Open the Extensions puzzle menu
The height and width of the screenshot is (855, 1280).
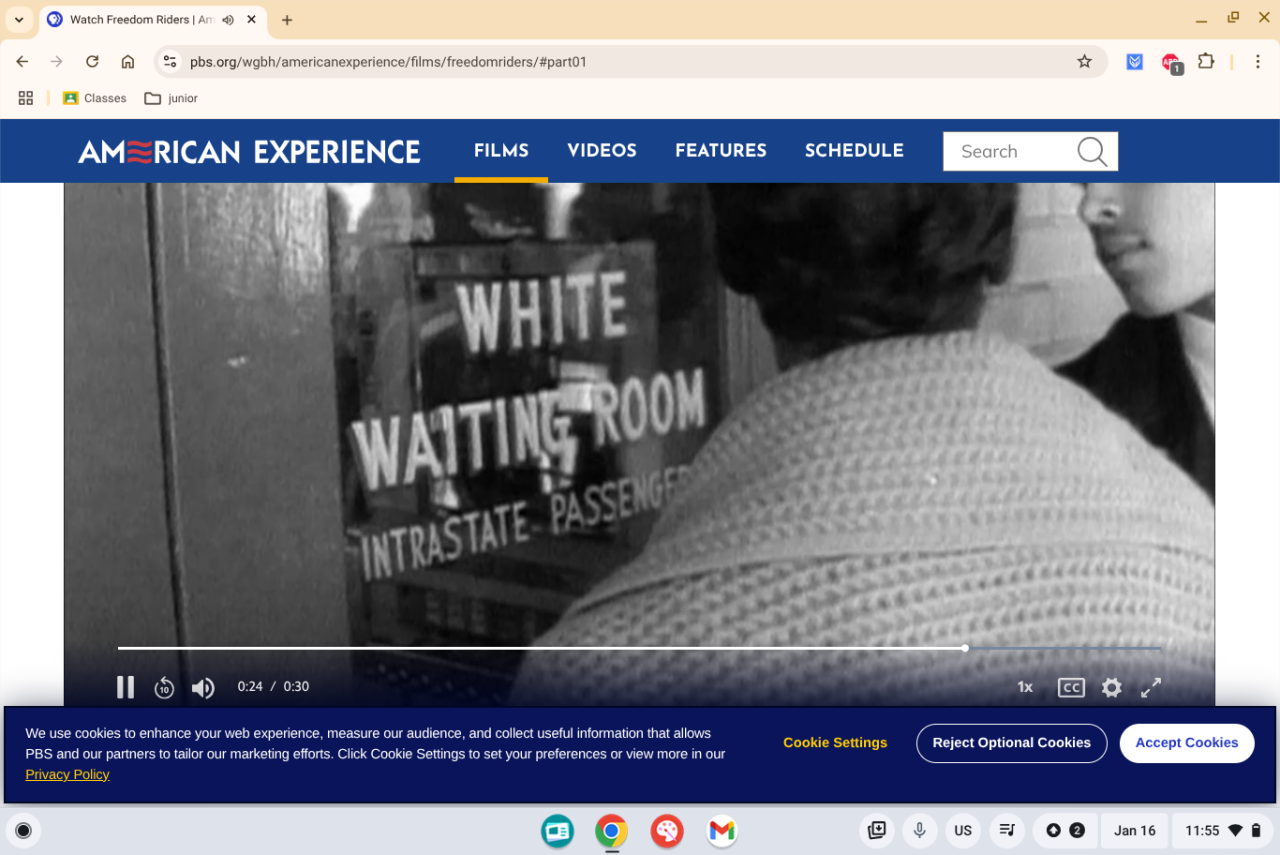(x=1206, y=62)
